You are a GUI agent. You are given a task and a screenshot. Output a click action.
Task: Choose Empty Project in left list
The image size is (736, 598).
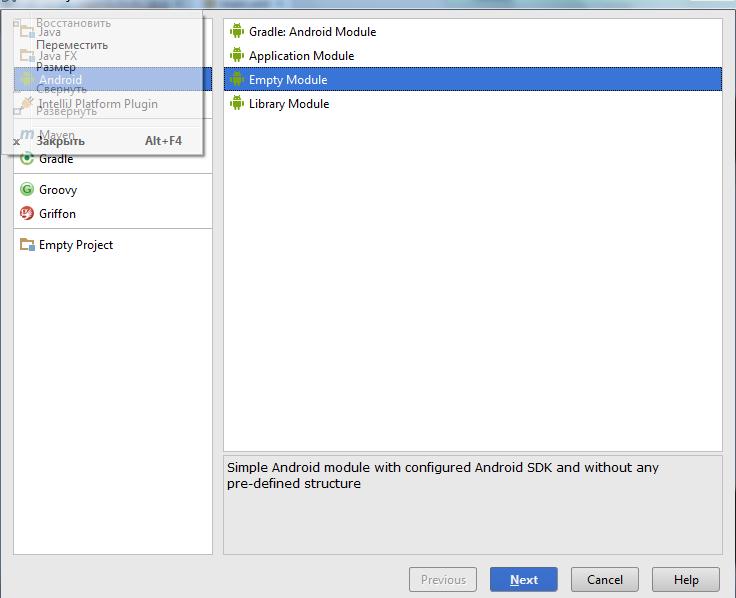[x=113, y=245]
